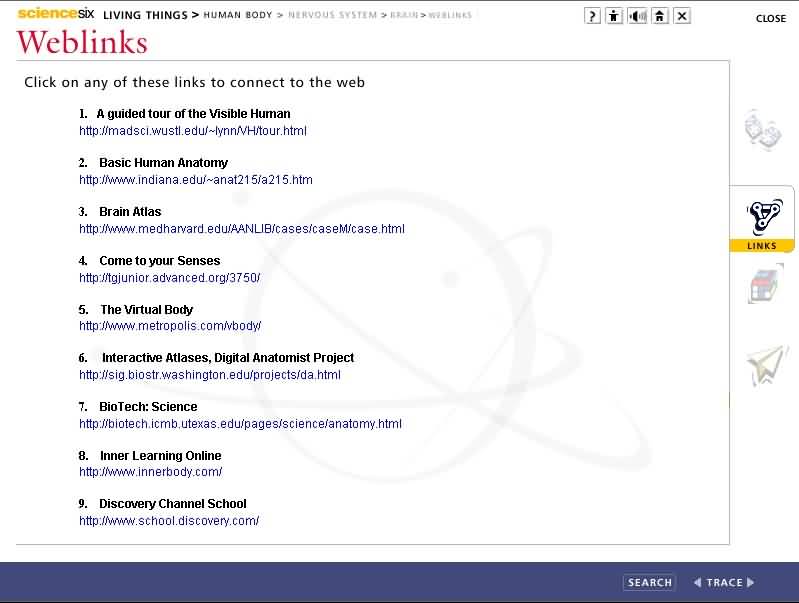Toggle sound with the speaker icon

pyautogui.click(x=637, y=16)
